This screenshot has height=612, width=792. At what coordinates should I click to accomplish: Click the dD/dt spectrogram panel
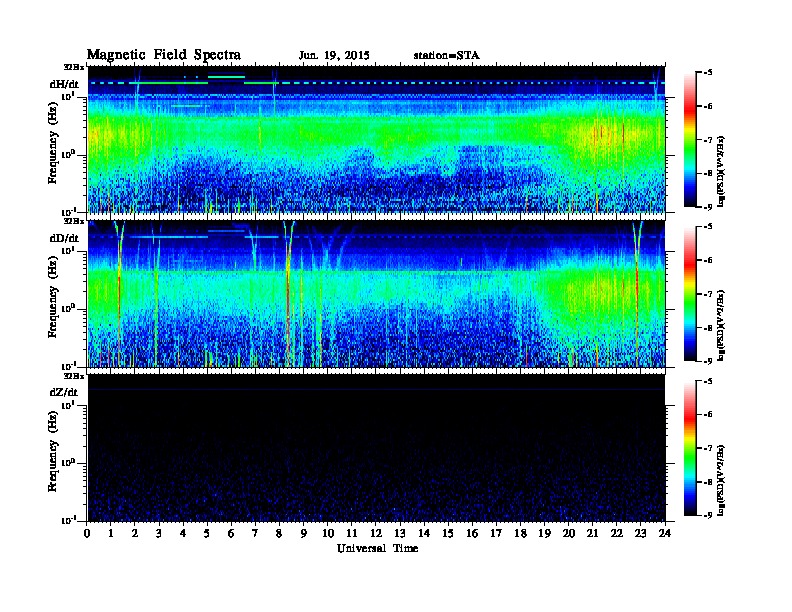(x=376, y=293)
